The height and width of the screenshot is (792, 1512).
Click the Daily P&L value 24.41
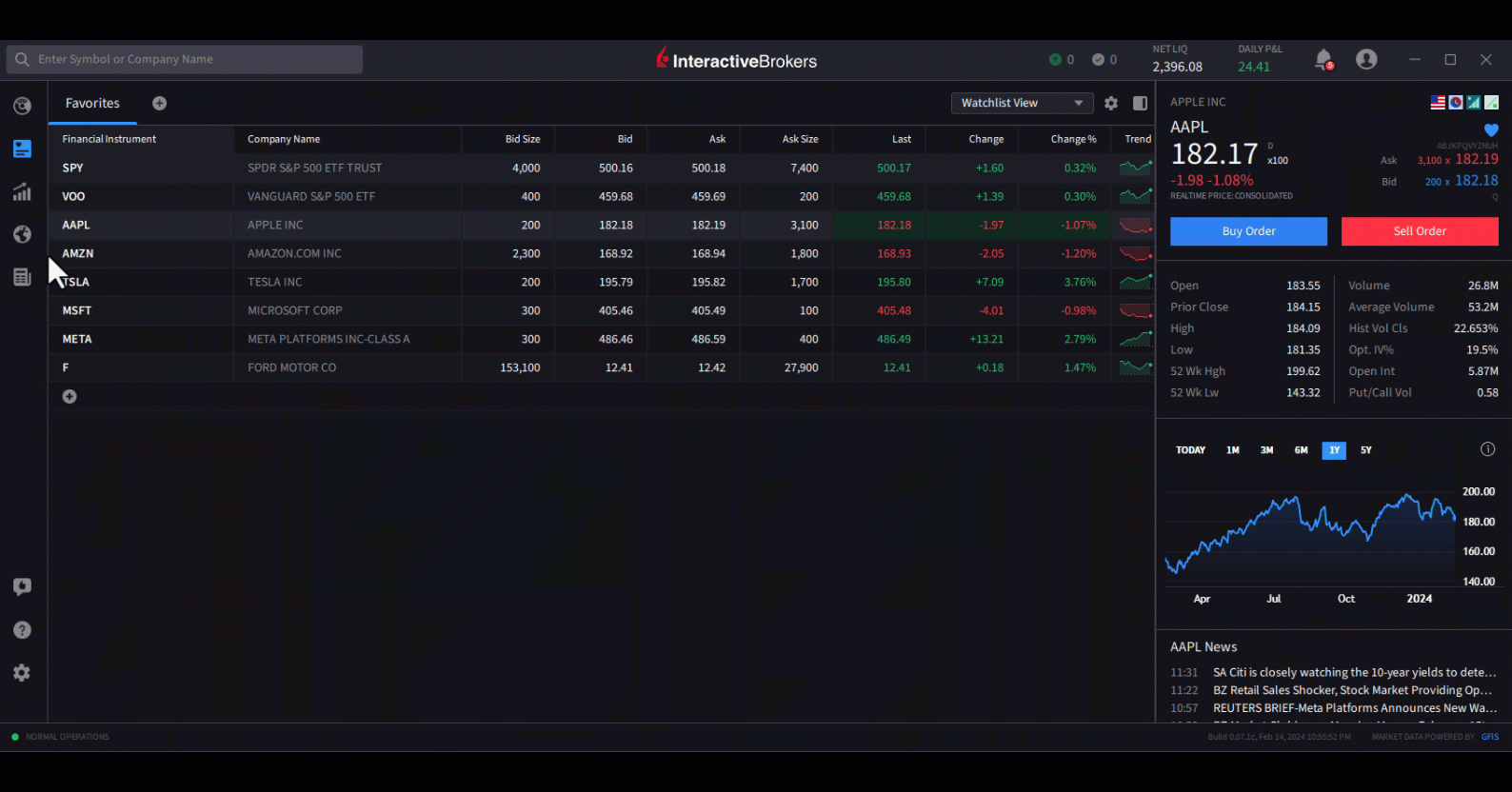(x=1254, y=67)
